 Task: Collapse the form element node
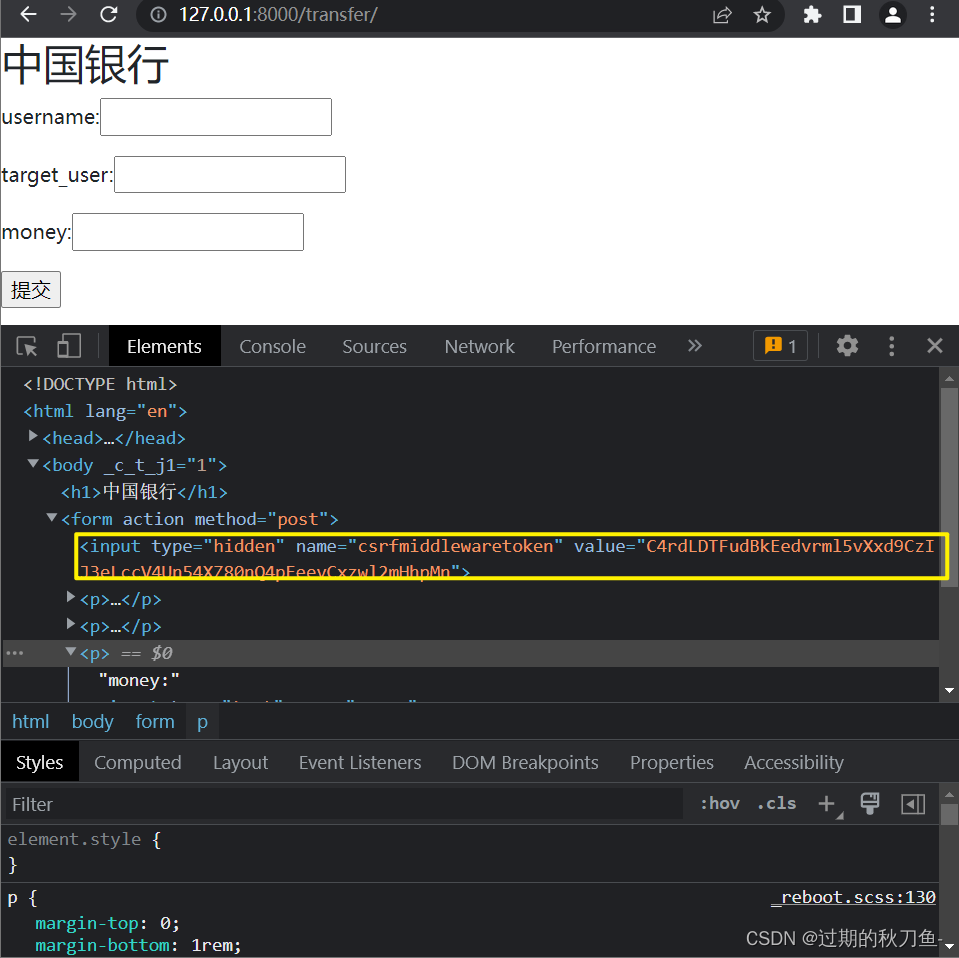pos(52,518)
